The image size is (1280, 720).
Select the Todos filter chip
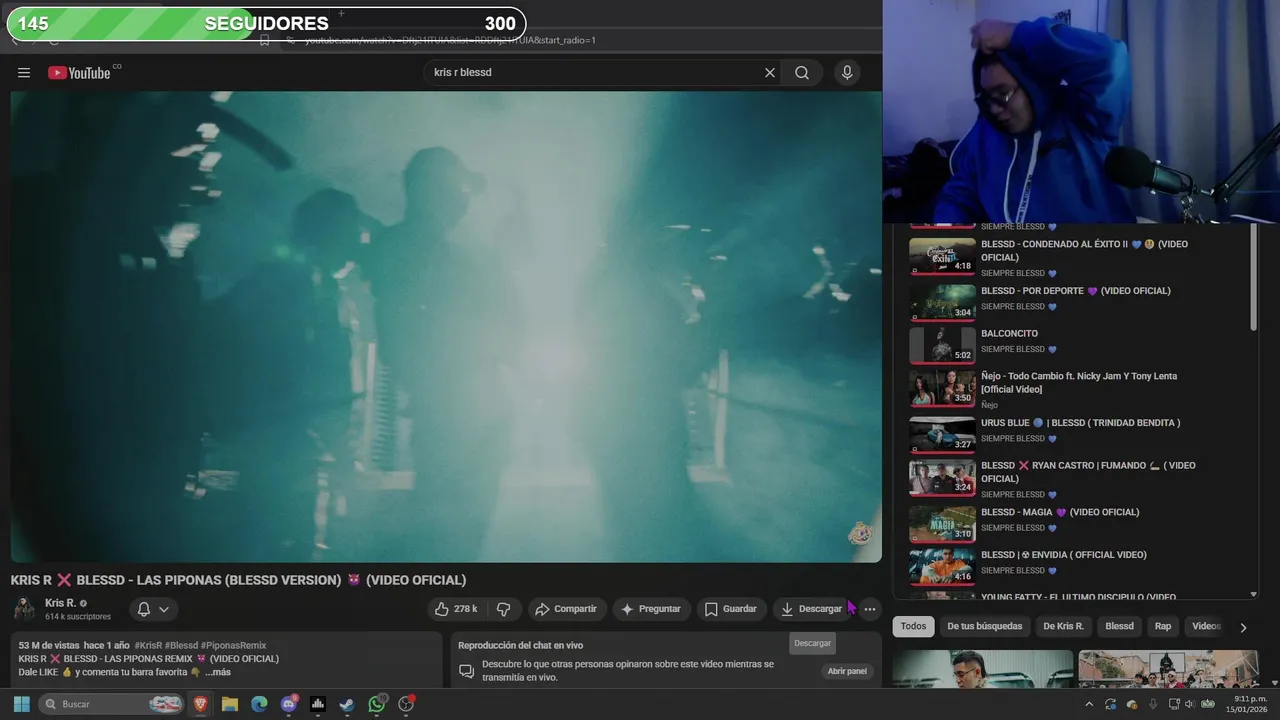click(x=913, y=626)
